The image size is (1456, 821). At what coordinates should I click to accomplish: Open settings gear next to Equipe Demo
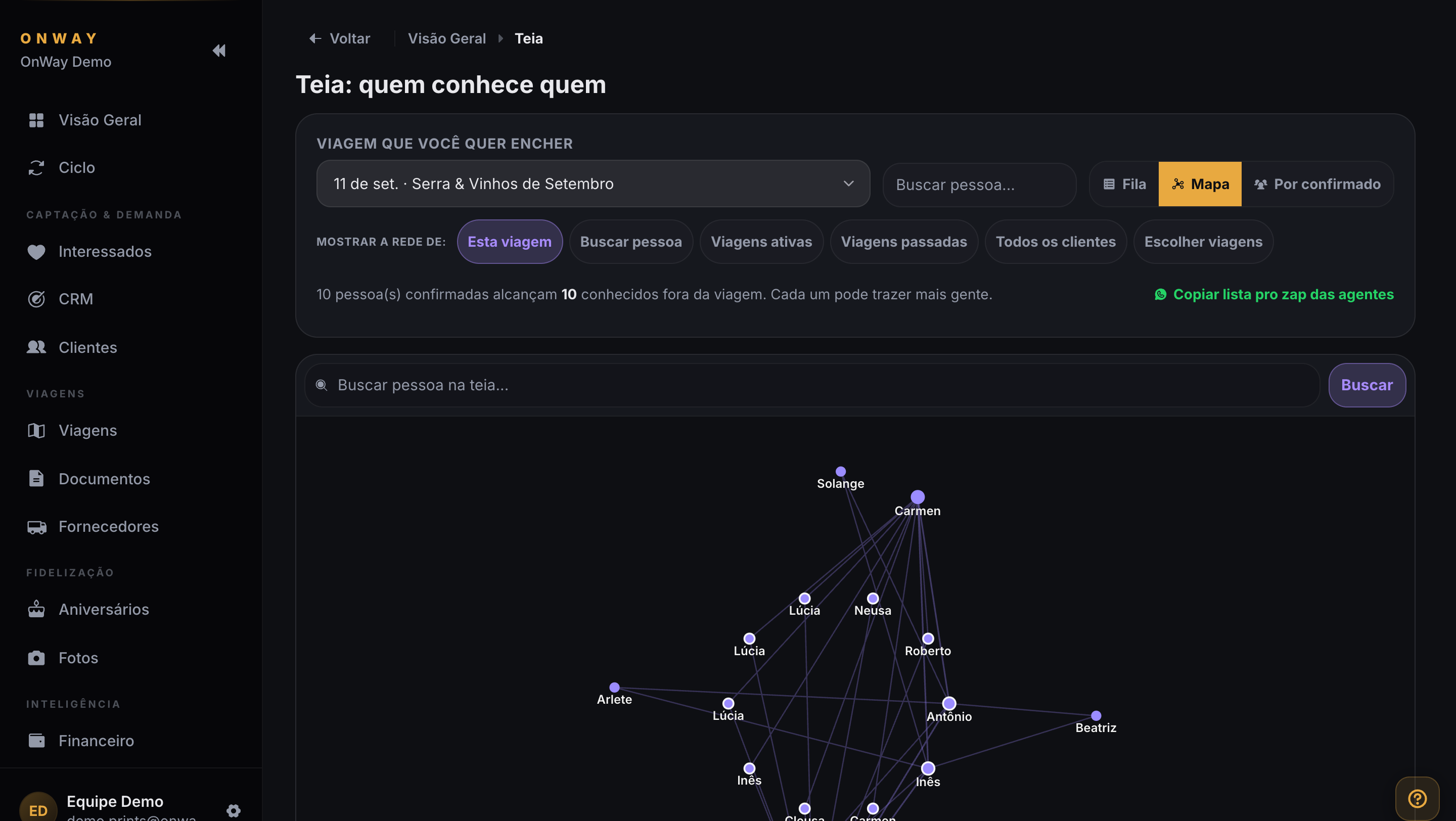pos(234,811)
